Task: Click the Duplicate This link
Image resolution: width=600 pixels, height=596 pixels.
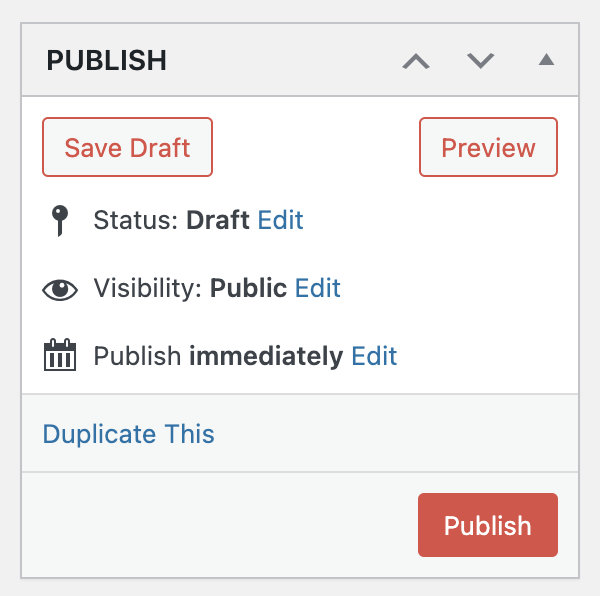Action: point(129,434)
